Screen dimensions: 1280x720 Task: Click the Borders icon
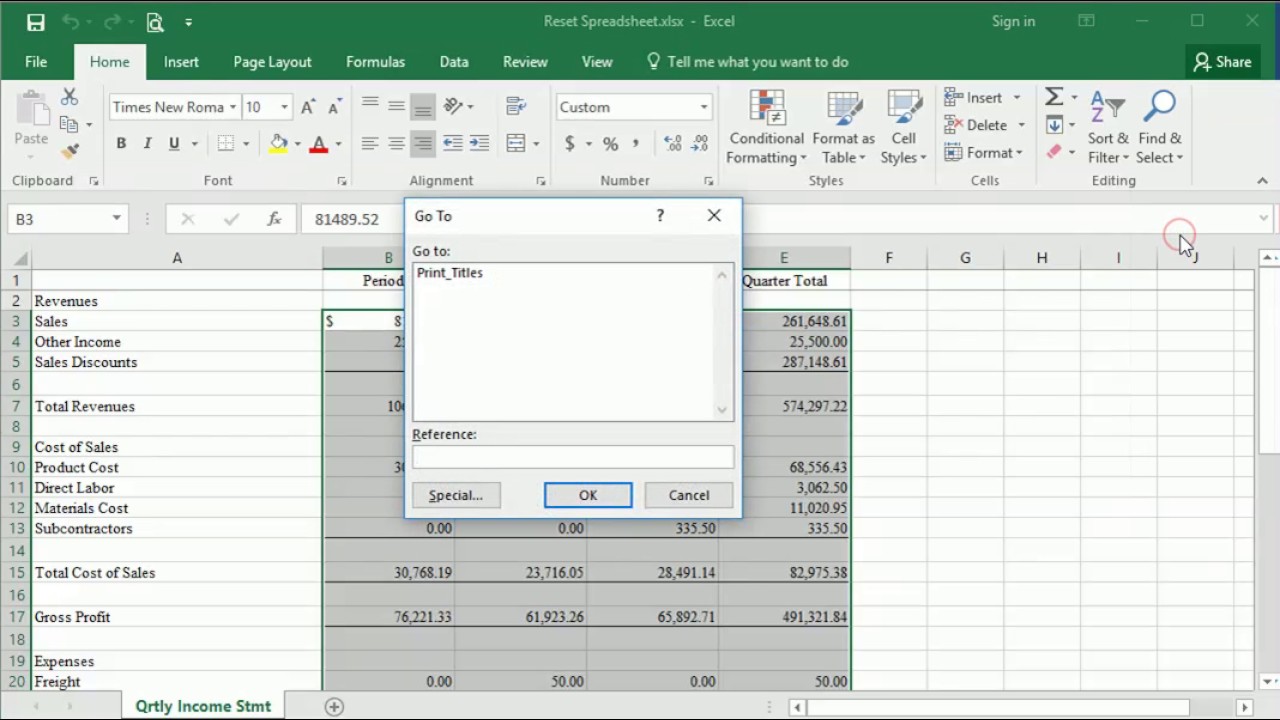point(226,144)
